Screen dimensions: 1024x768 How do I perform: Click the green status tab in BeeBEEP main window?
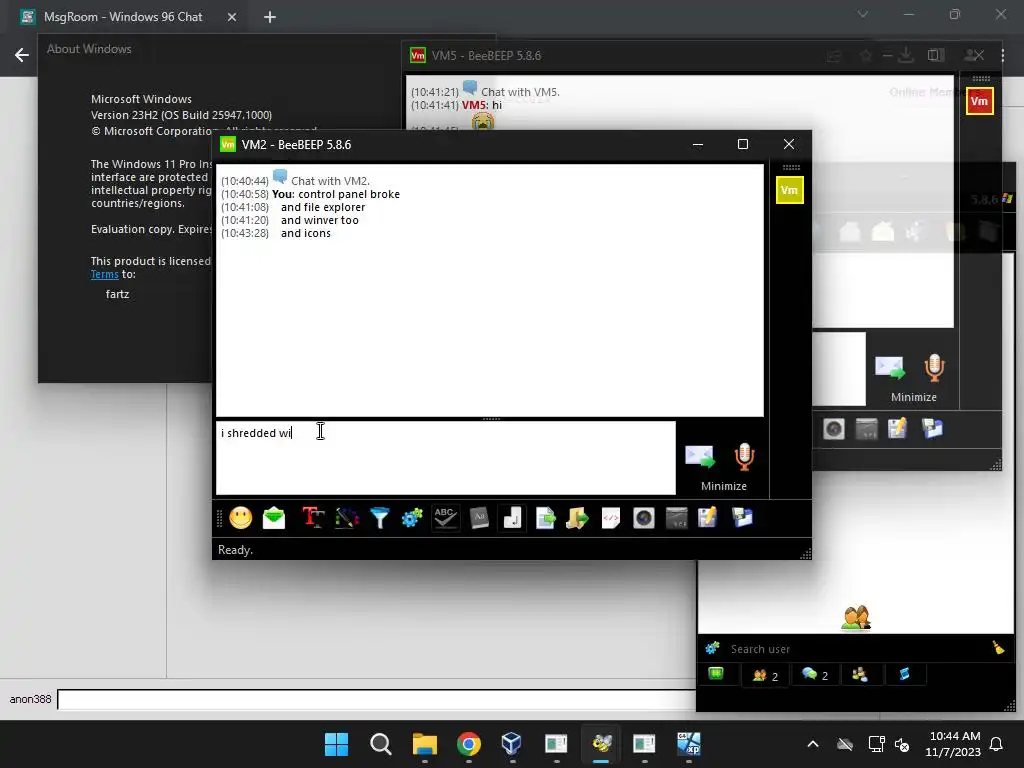coord(716,674)
